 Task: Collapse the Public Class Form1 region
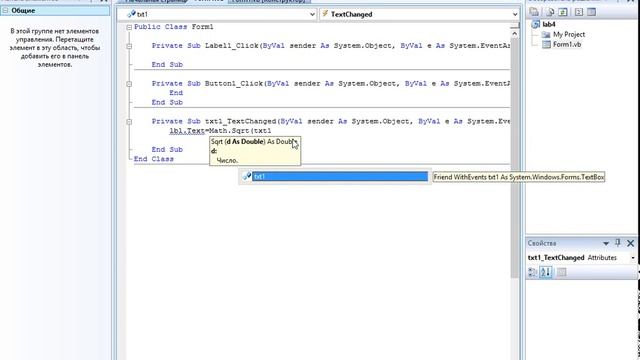coord(129,27)
